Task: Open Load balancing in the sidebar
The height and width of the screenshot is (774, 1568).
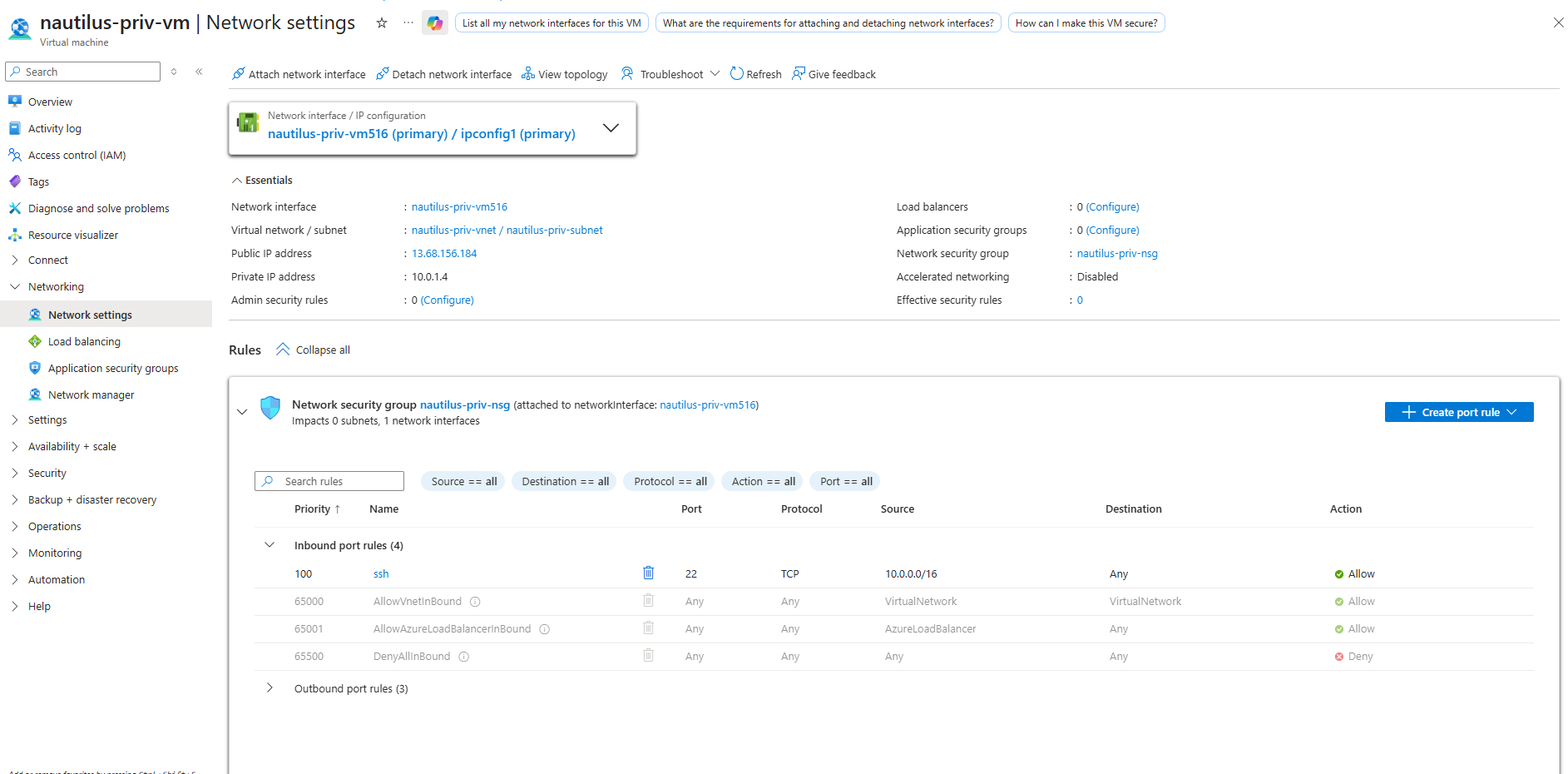Action: pyautogui.click(x=84, y=341)
